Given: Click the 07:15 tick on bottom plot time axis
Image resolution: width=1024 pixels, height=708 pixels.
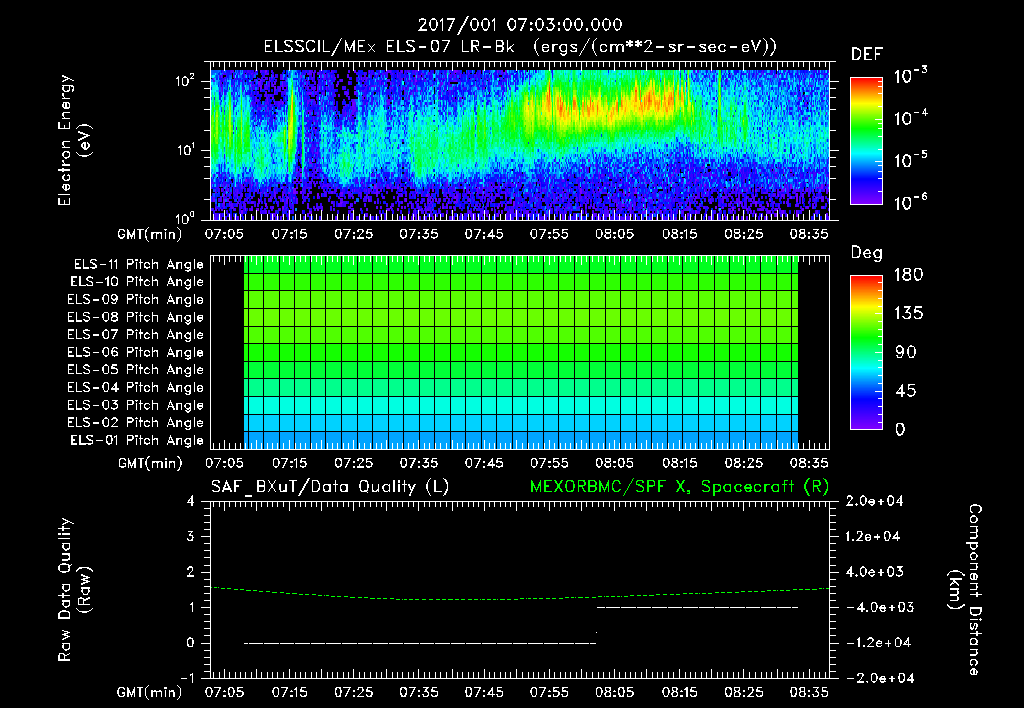Looking at the screenshot, I should [x=289, y=692].
